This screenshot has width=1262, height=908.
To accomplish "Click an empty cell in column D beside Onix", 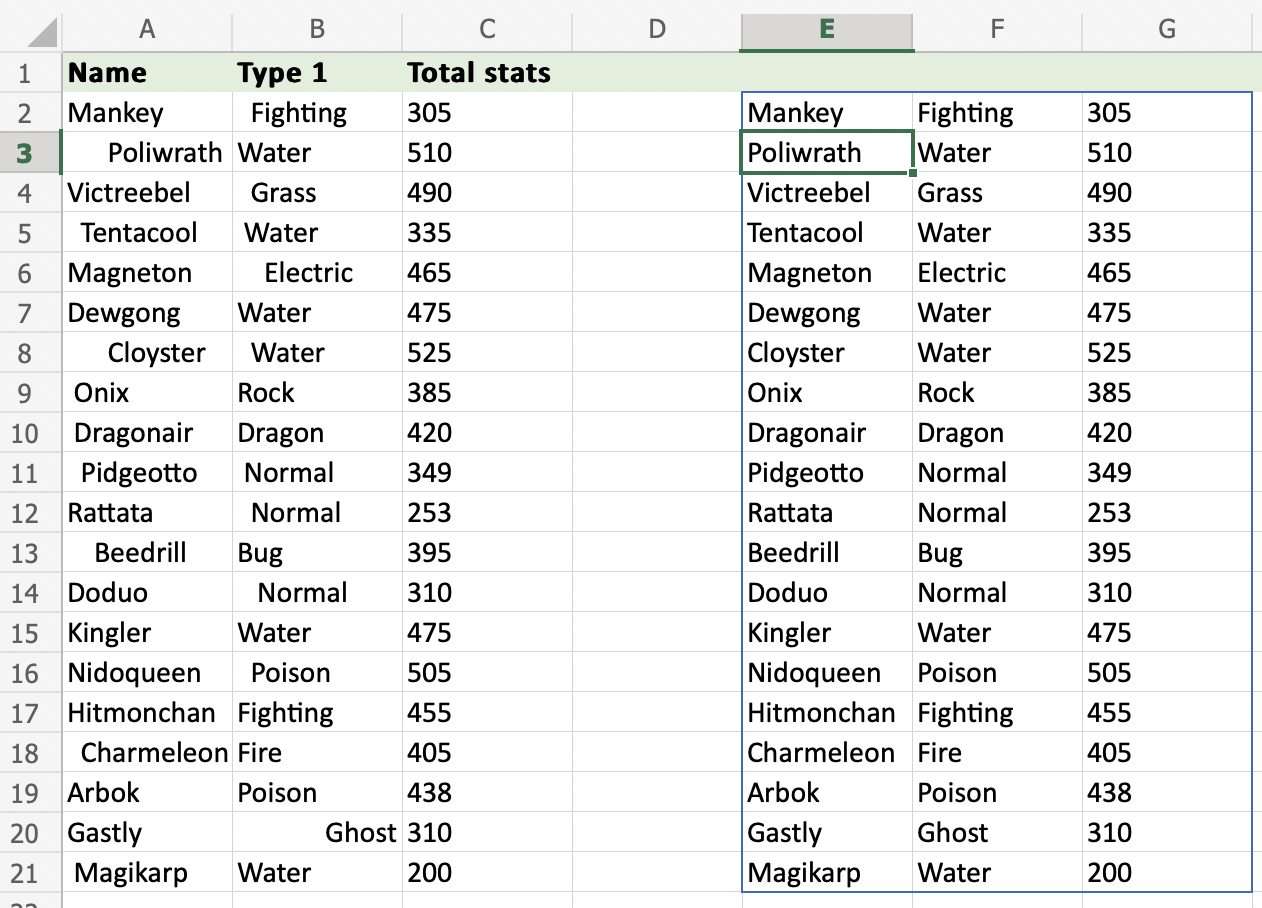I will pyautogui.click(x=657, y=392).
